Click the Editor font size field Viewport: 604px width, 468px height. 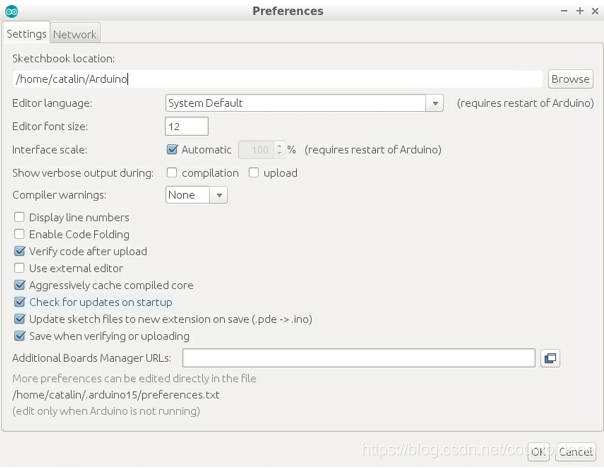[x=186, y=126]
